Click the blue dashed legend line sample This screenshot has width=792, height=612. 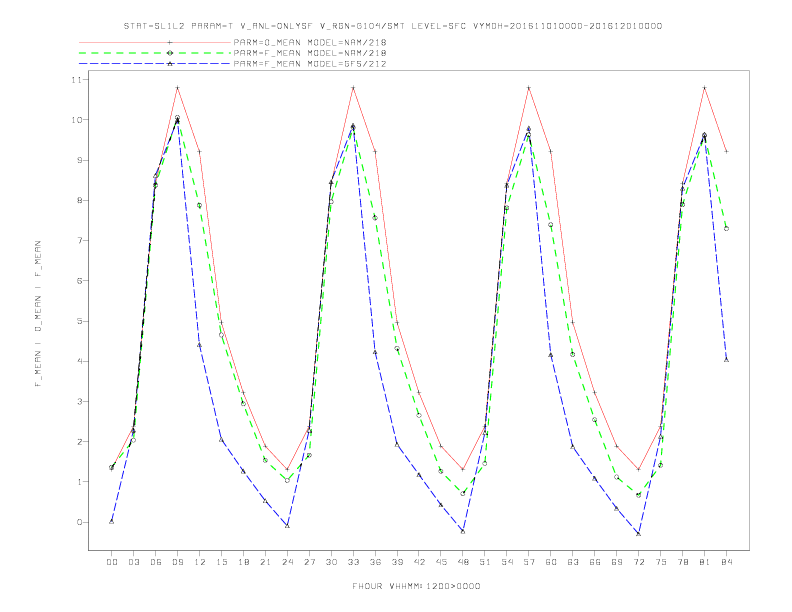[x=155, y=64]
